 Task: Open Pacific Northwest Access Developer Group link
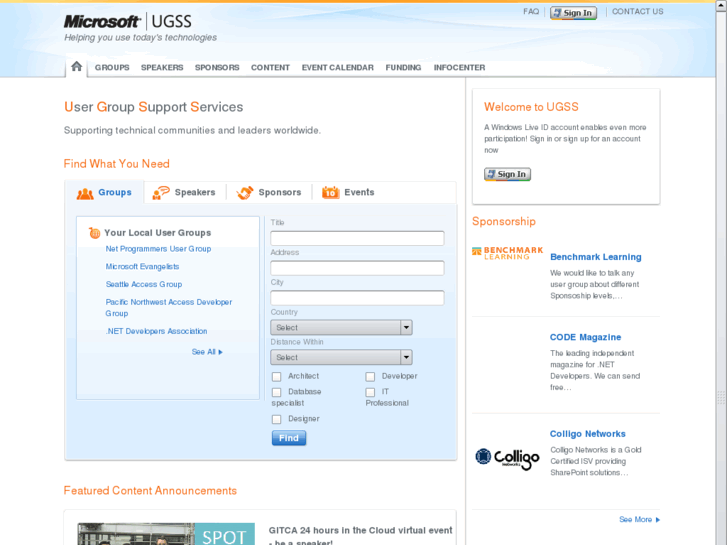(x=169, y=308)
